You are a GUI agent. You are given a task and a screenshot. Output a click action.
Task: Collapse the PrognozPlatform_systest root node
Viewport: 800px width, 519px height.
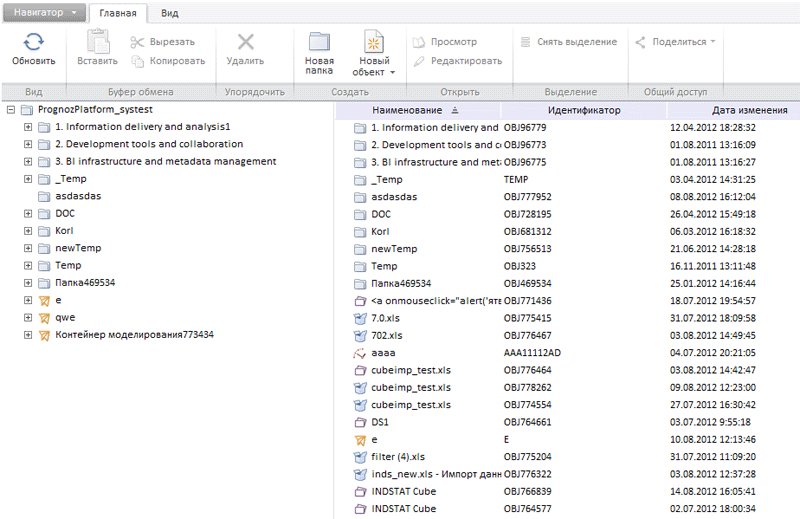click(x=11, y=110)
